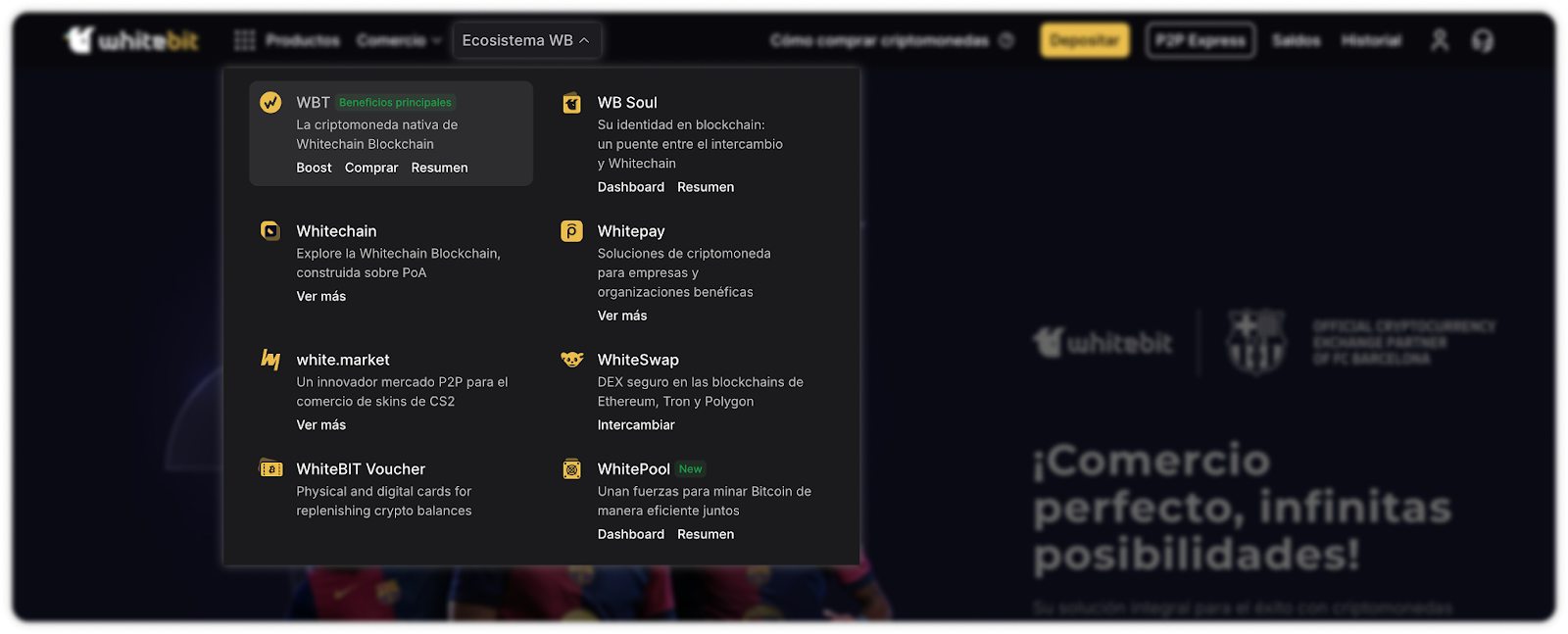1568x634 pixels.
Task: Click the yellow Depositar button
Action: 1085,40
